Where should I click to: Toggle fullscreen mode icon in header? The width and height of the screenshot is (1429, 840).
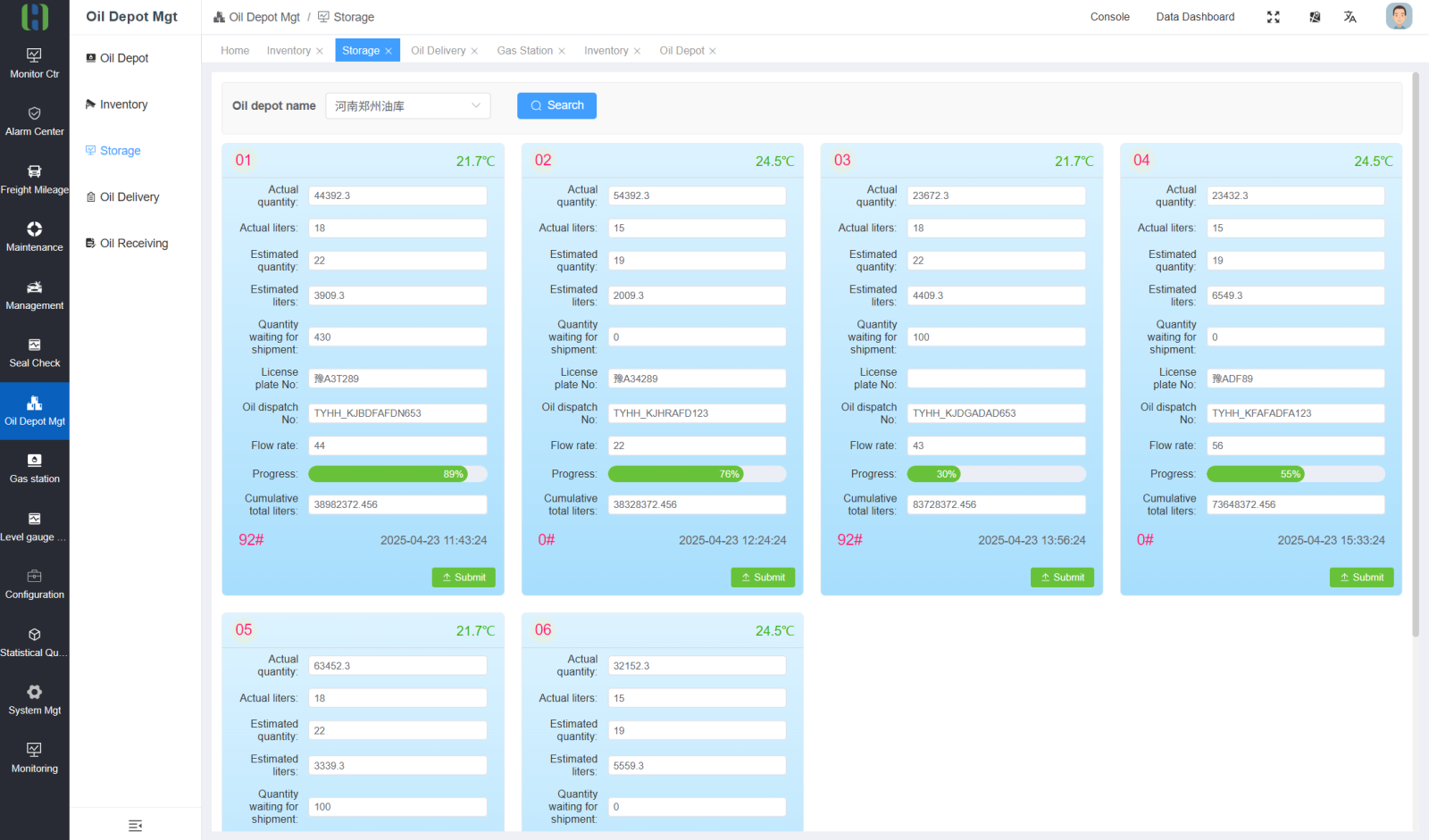[x=1274, y=17]
